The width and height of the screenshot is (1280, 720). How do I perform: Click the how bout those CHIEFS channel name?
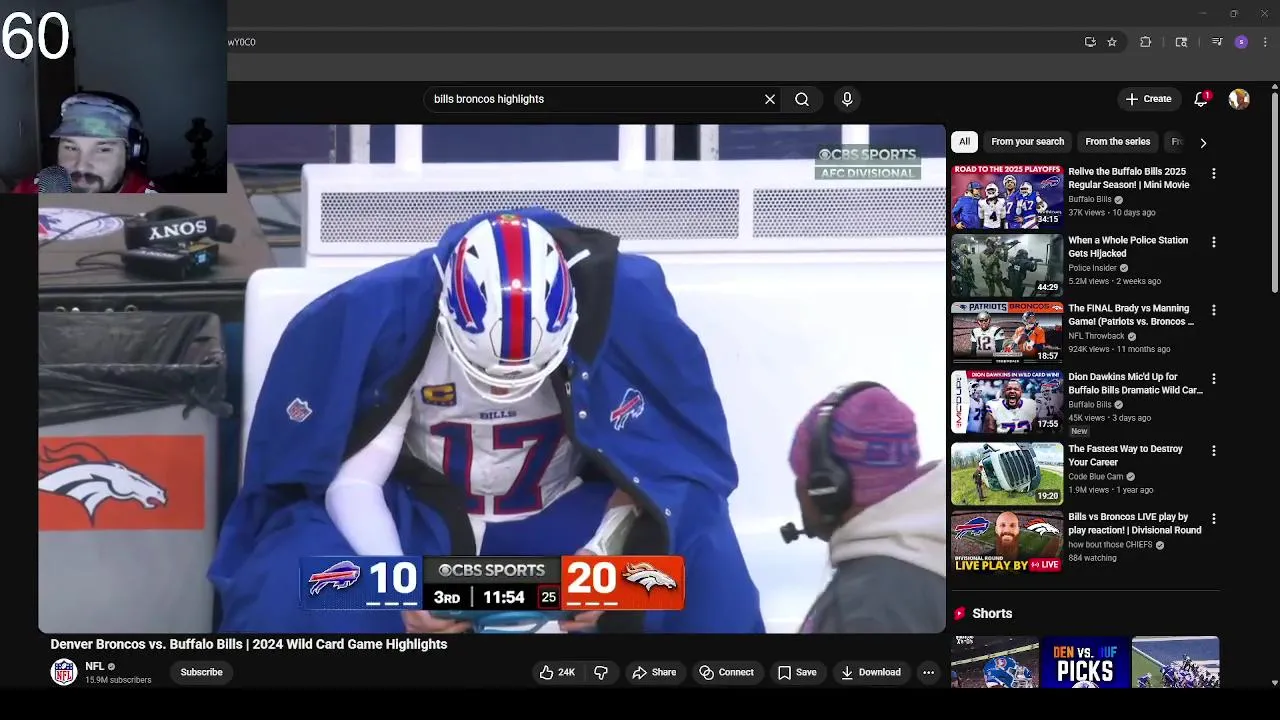(x=1110, y=545)
